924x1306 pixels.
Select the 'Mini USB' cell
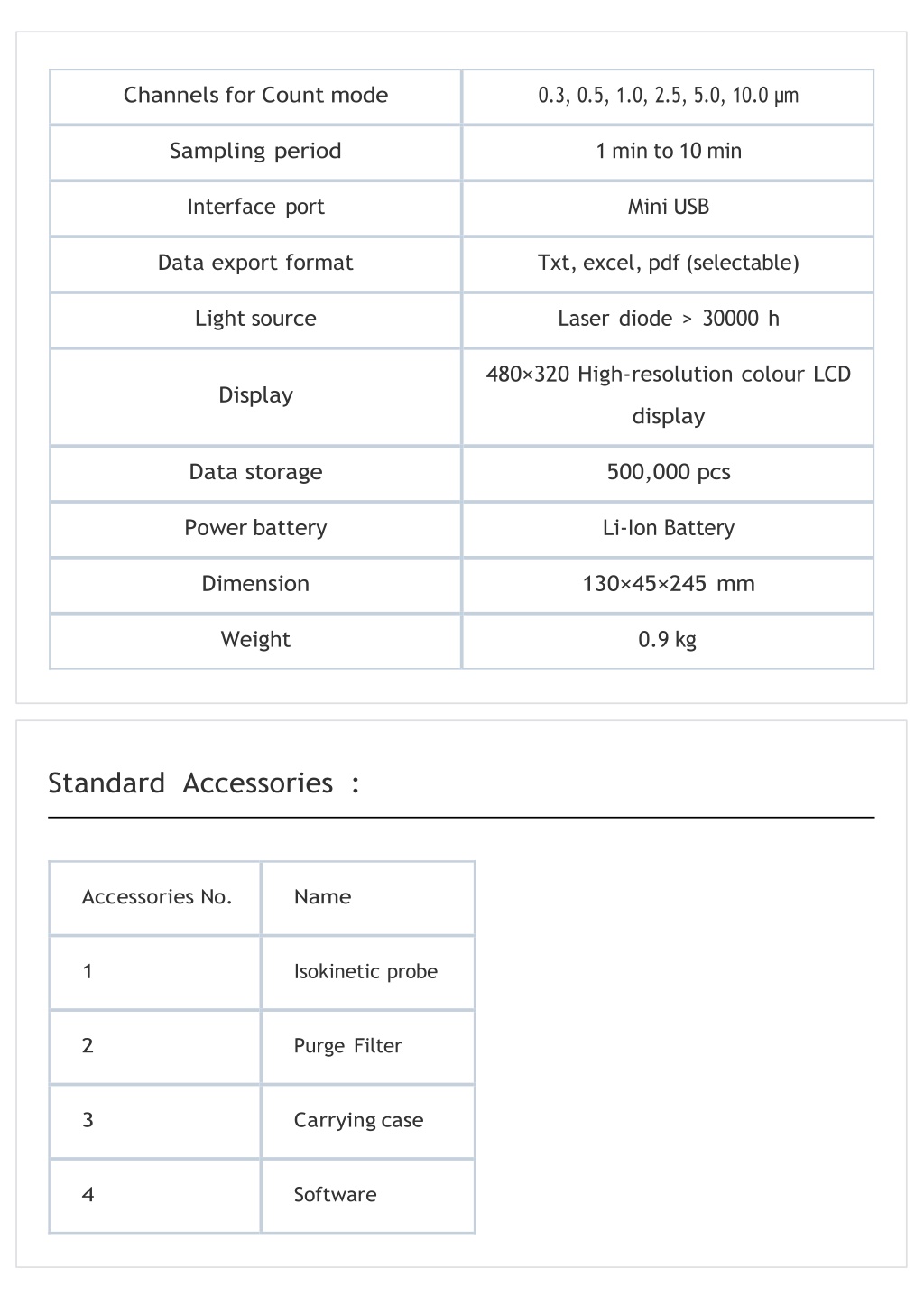click(x=669, y=208)
